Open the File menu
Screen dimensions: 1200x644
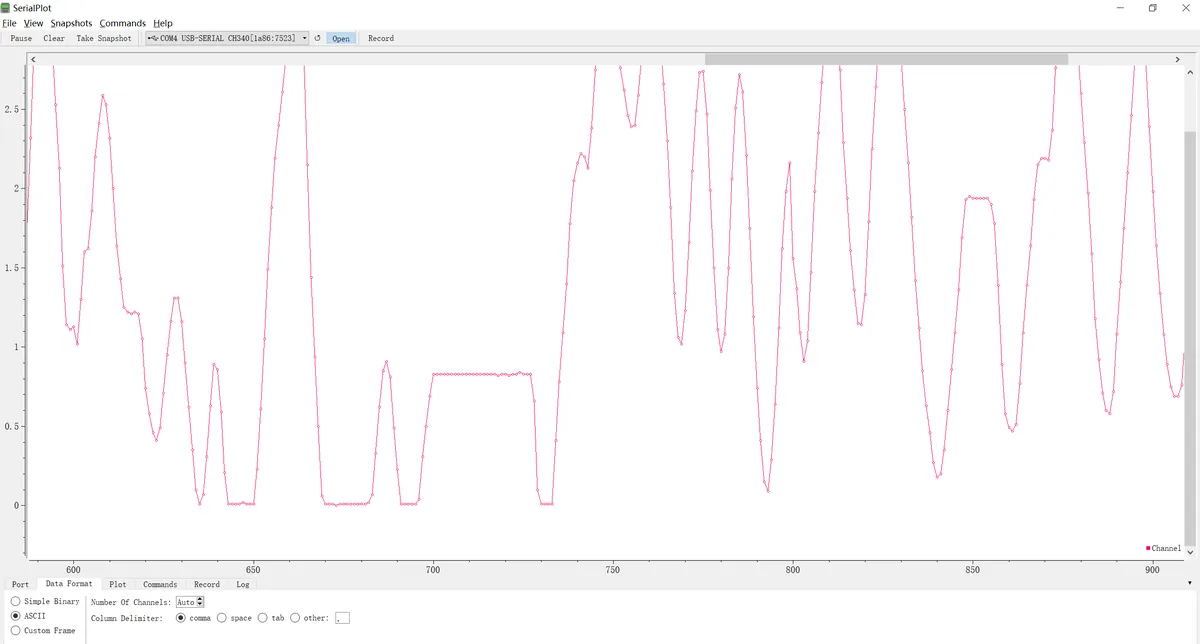tap(9, 23)
